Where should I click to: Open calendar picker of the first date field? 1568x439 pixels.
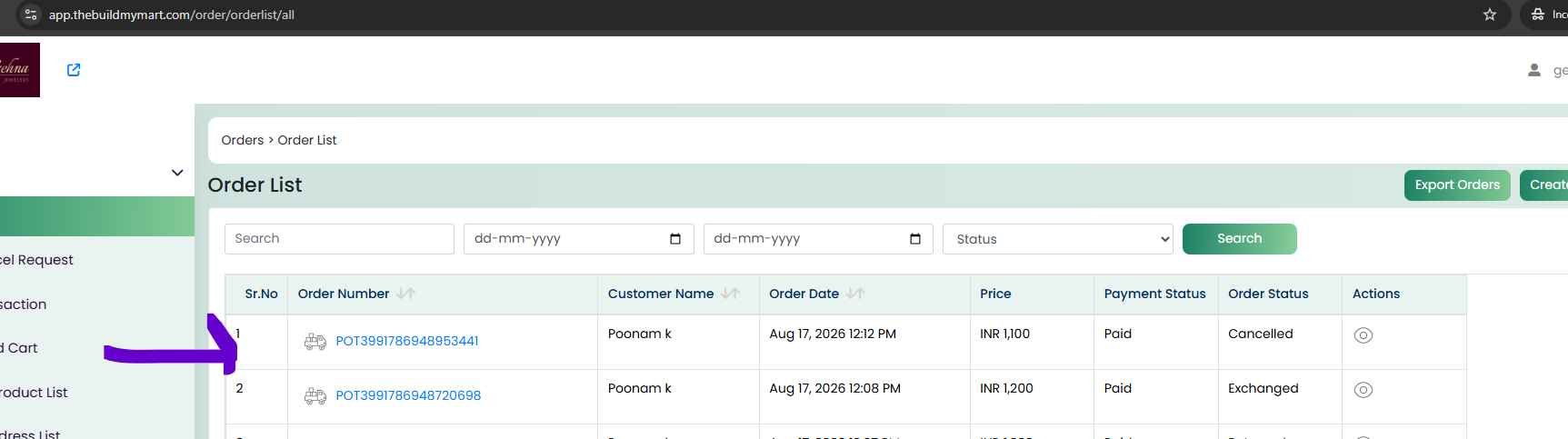click(675, 239)
